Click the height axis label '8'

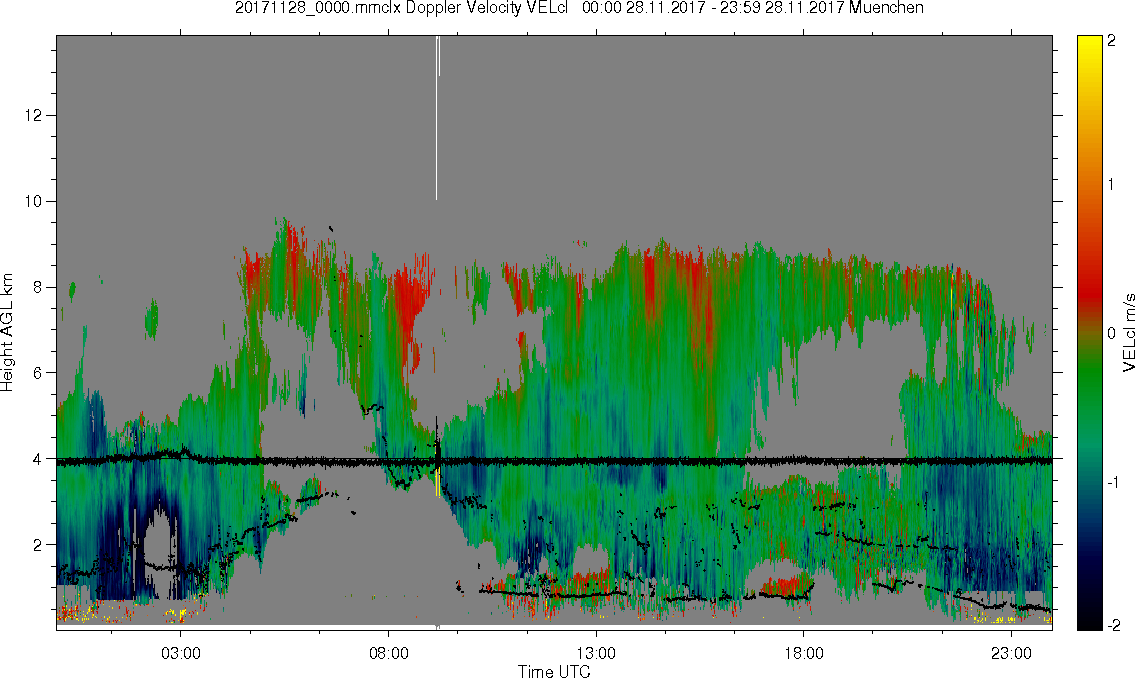38,287
